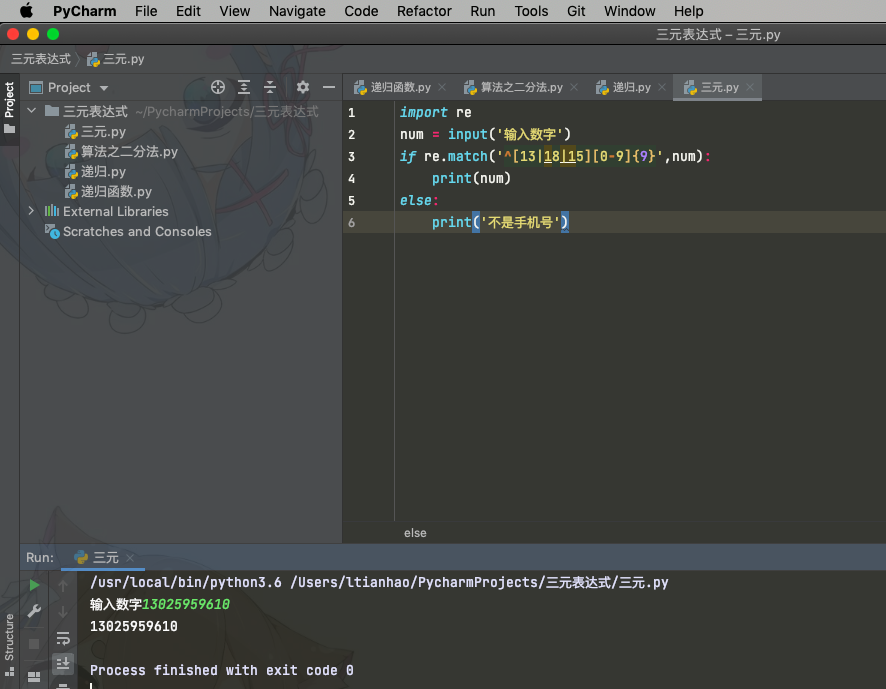Click the 三元表达式 breadcrumb in navigation bar

tap(41, 59)
